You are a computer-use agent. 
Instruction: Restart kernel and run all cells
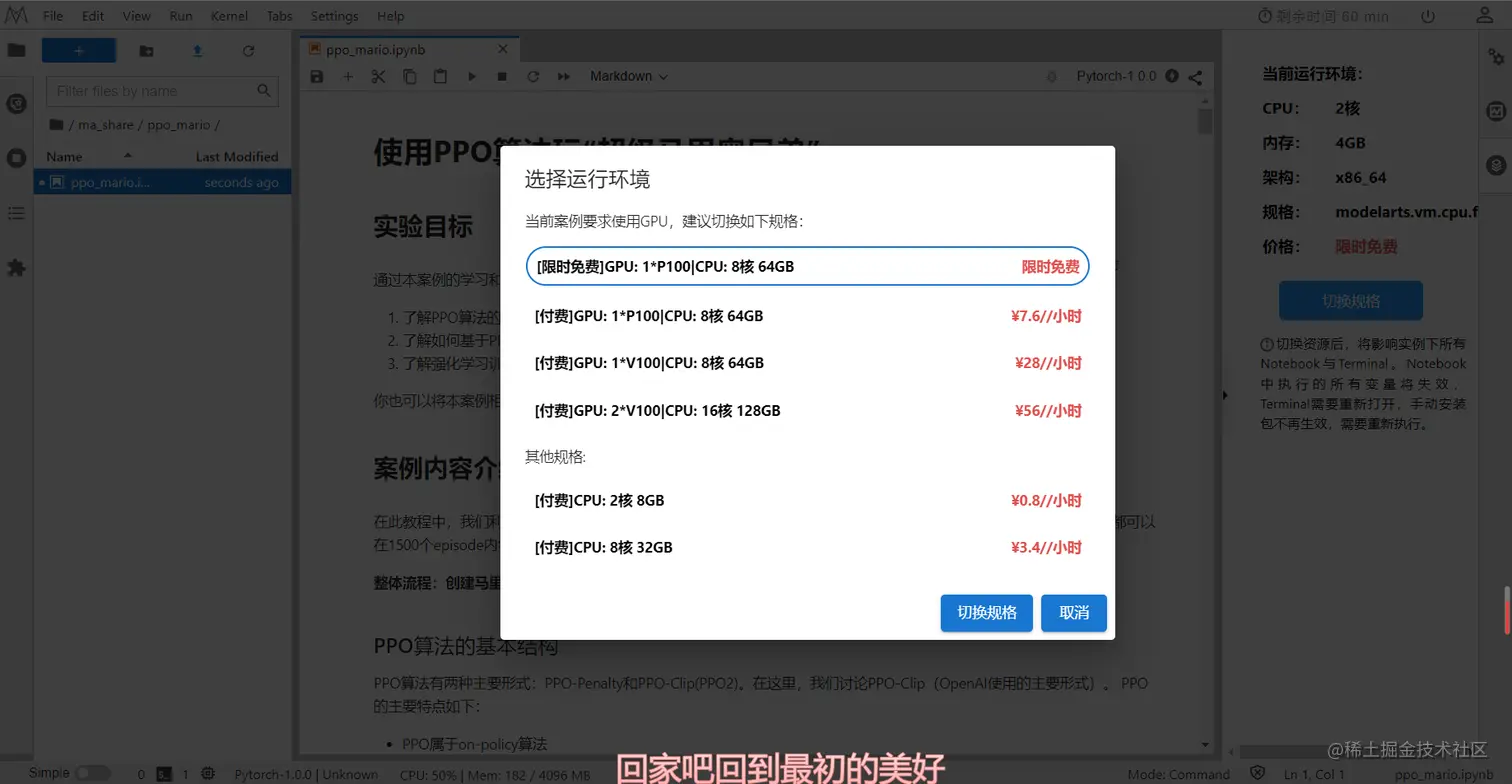[x=564, y=76]
